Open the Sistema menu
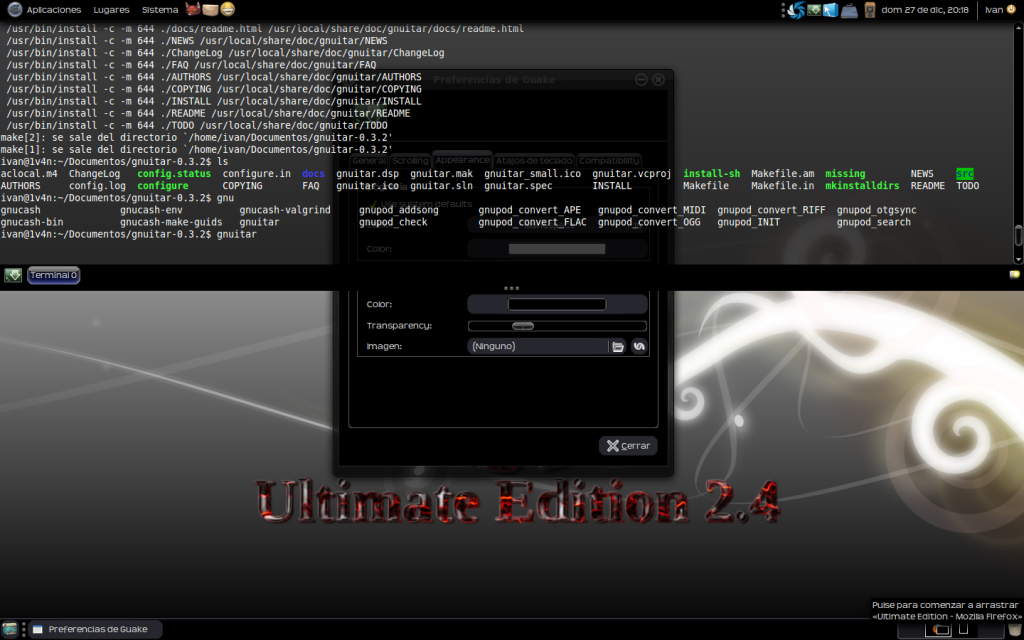Screen dimensions: 1024x640 pos(160,10)
